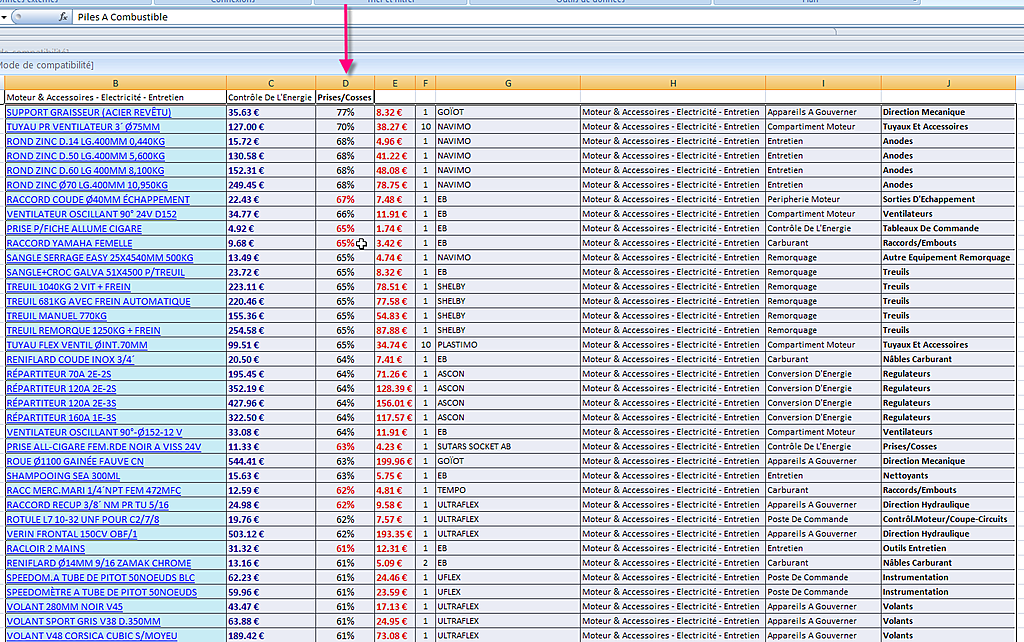Open the Name Box dropdown arrow
Image resolution: width=1024 pixels, height=642 pixels.
pos(4,17)
